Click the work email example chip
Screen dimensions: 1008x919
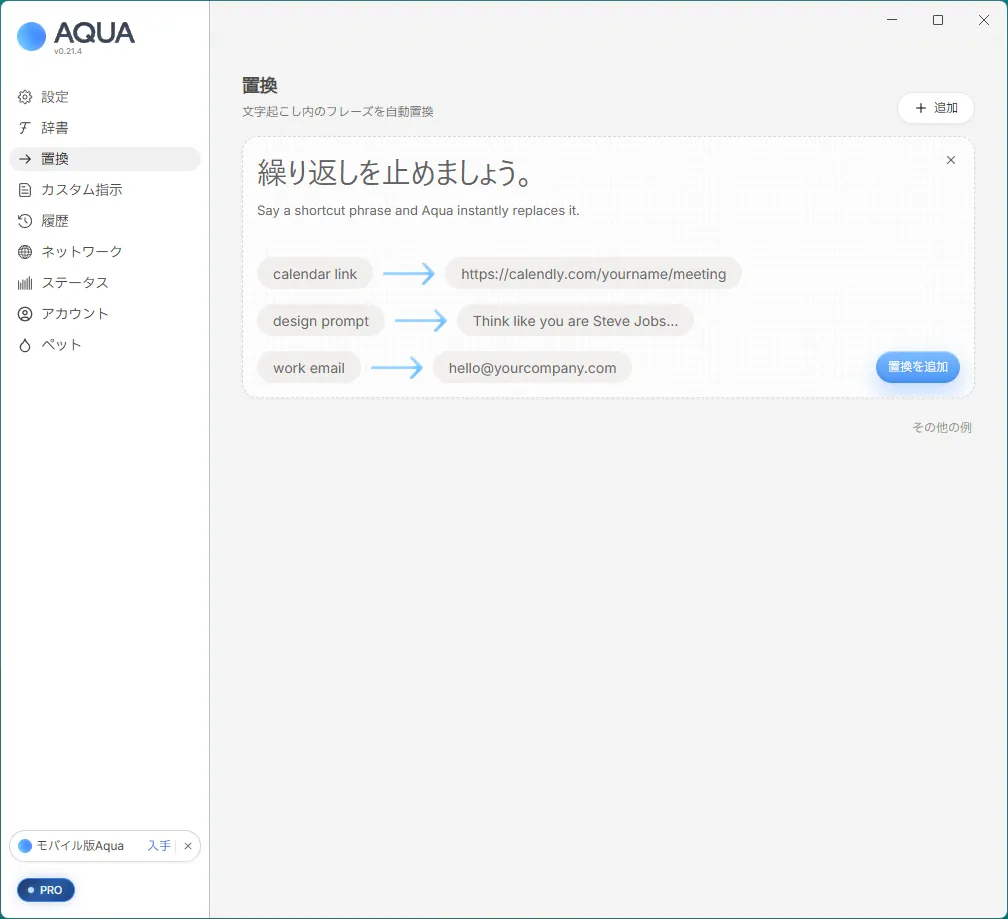coord(309,368)
